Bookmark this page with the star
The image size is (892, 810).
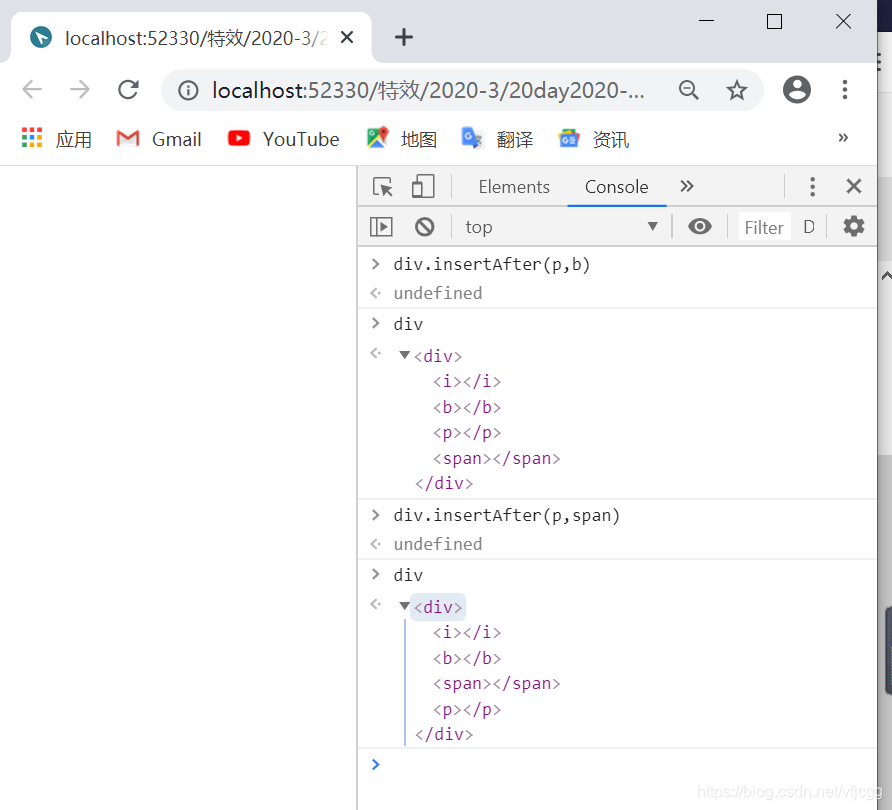737,89
